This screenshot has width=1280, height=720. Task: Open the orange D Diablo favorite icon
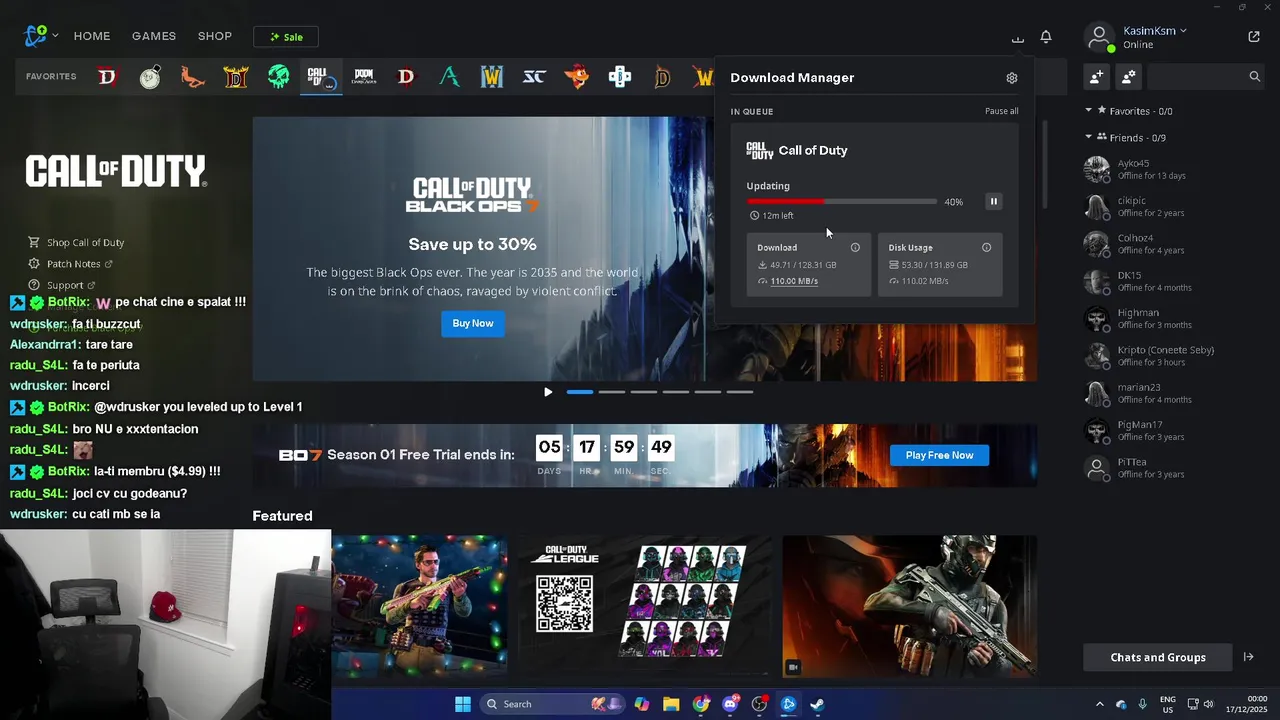pyautogui.click(x=662, y=77)
